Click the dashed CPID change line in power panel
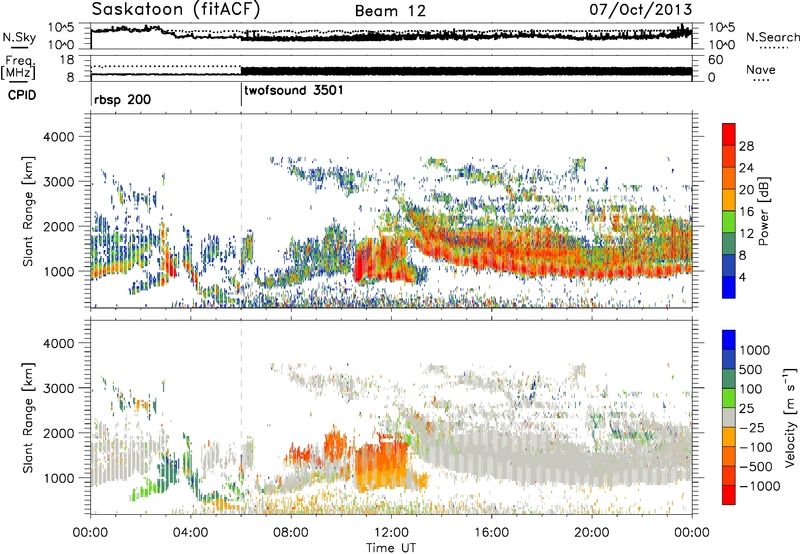800x554 pixels. 241,211
